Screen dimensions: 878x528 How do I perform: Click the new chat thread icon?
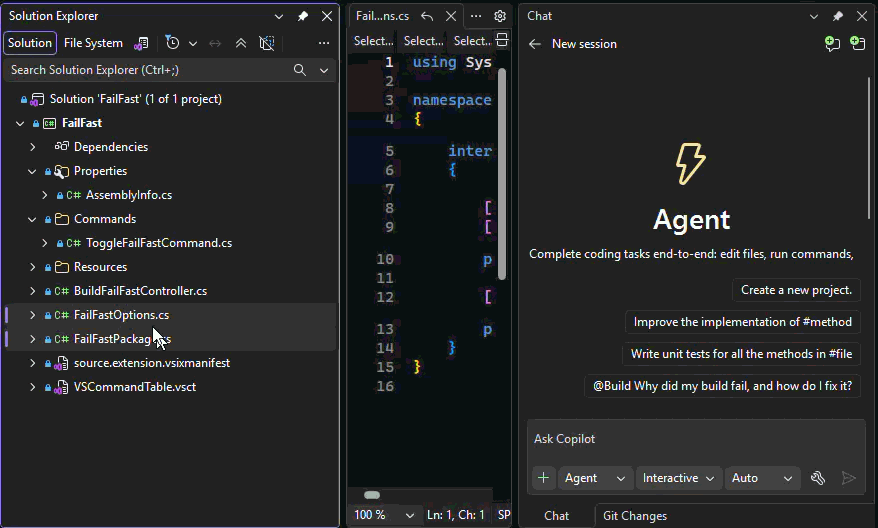(833, 44)
